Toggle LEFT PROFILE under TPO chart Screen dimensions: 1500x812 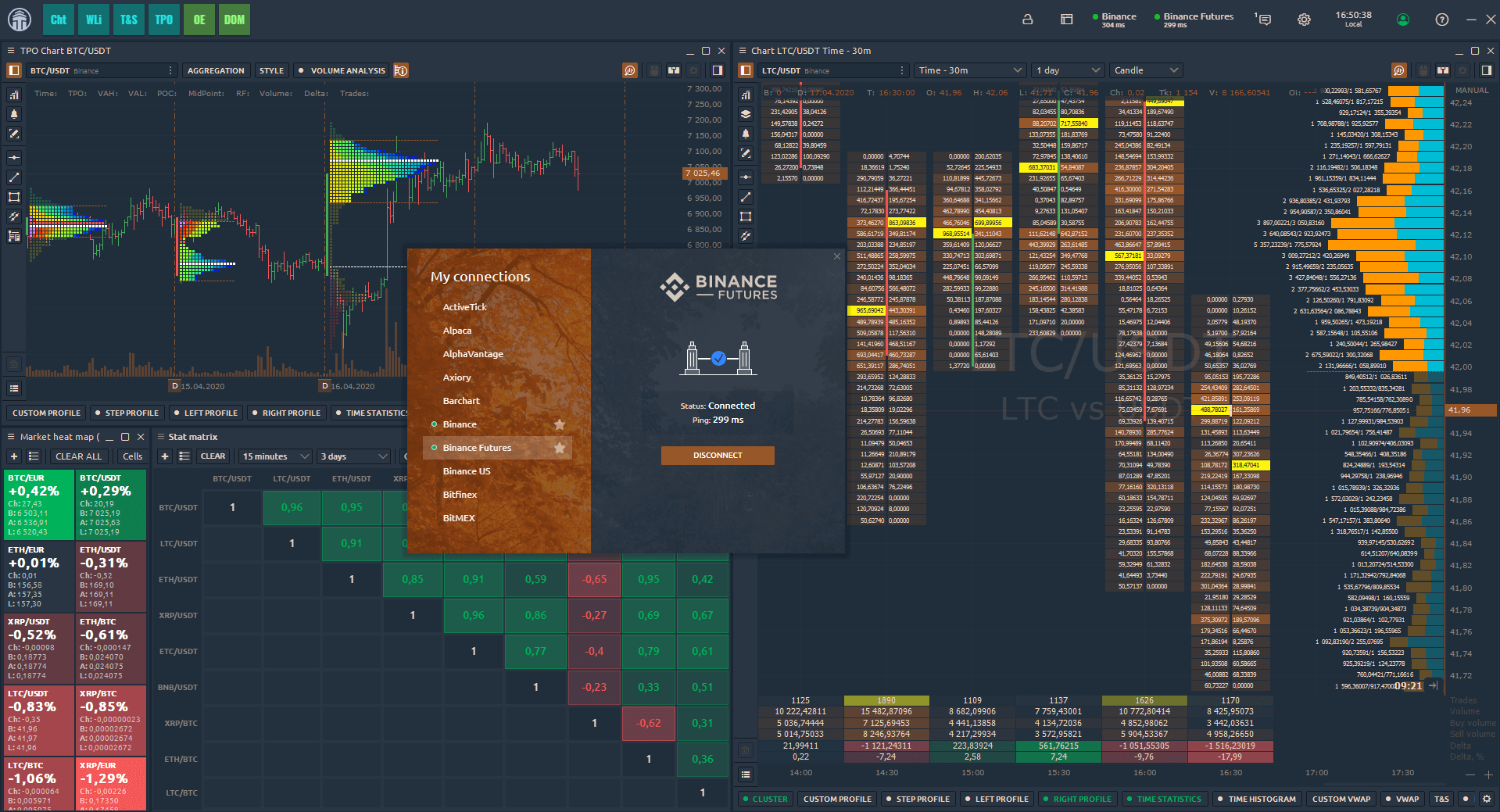[x=206, y=413]
